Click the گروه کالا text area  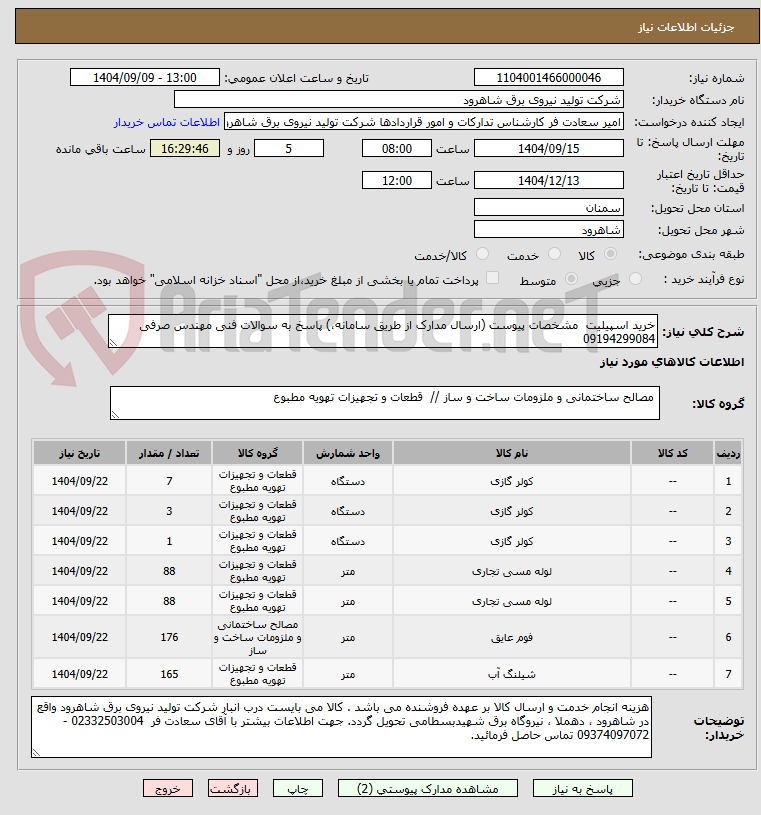pyautogui.click(x=385, y=403)
